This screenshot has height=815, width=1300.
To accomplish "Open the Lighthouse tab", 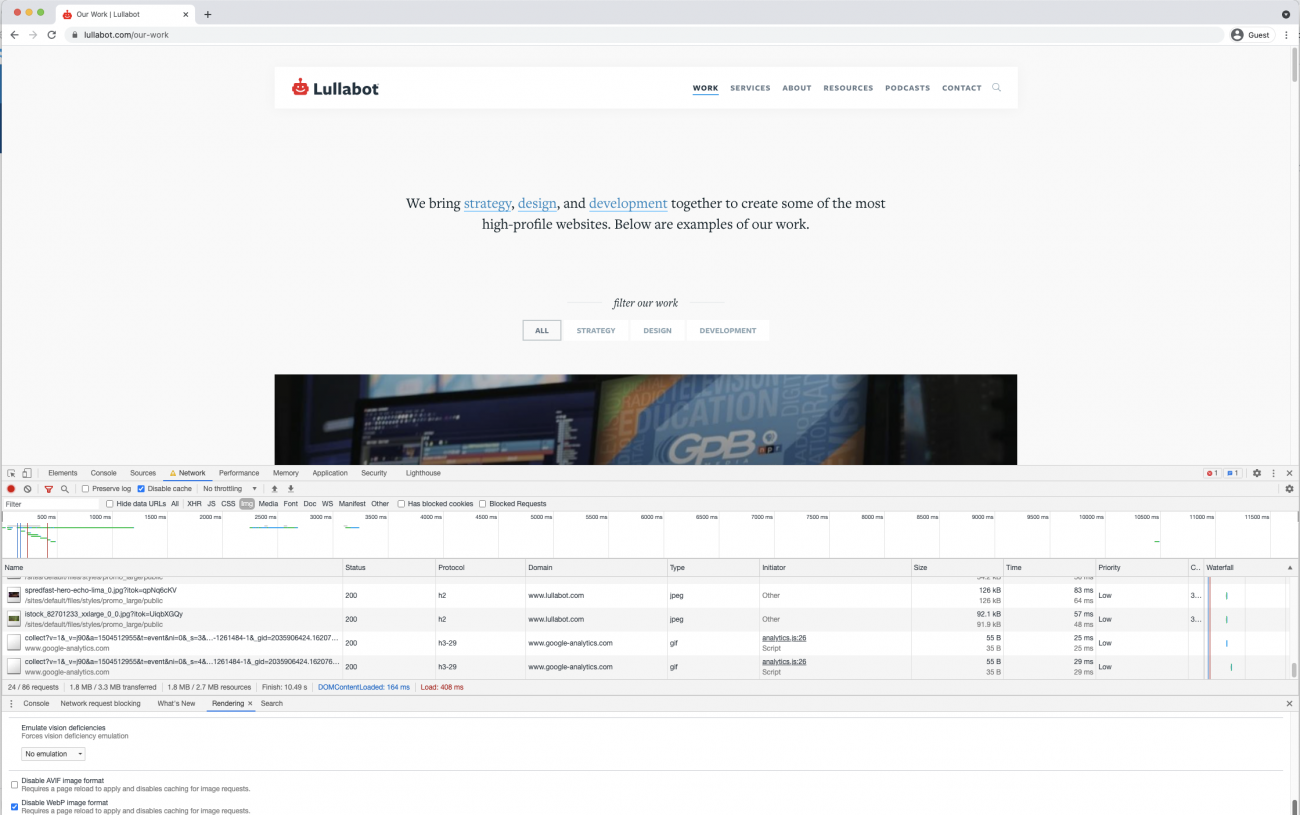I will tap(423, 473).
